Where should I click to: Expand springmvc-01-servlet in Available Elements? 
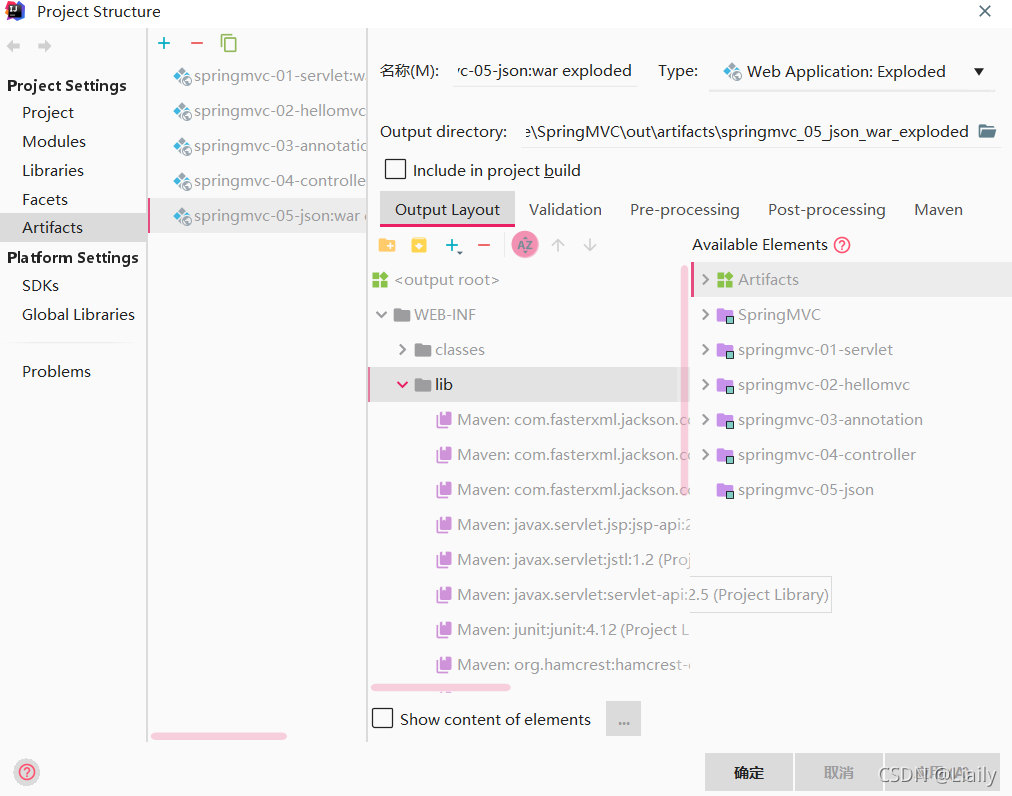pyautogui.click(x=705, y=350)
